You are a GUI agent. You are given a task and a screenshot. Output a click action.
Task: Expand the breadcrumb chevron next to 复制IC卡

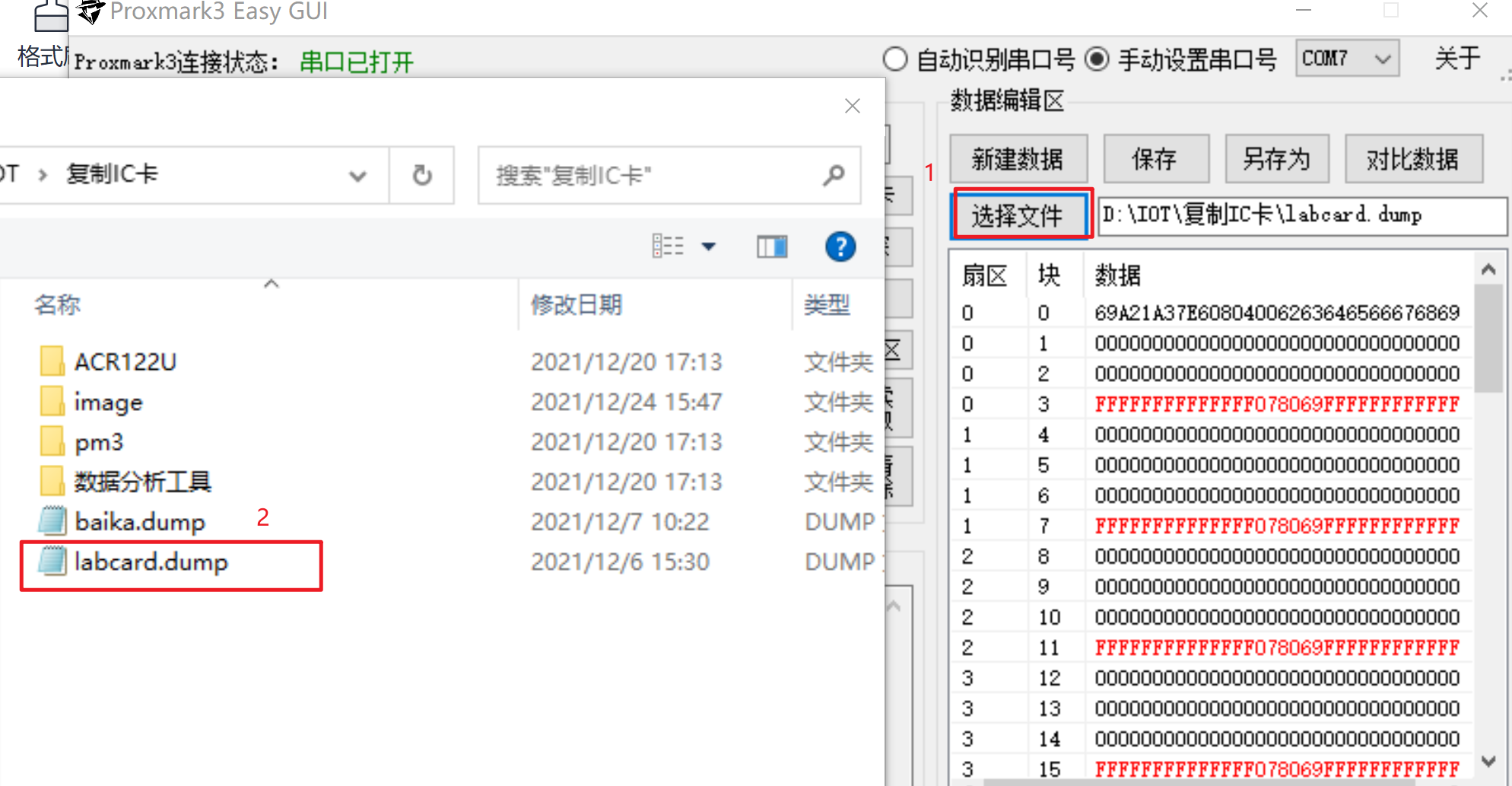358,176
